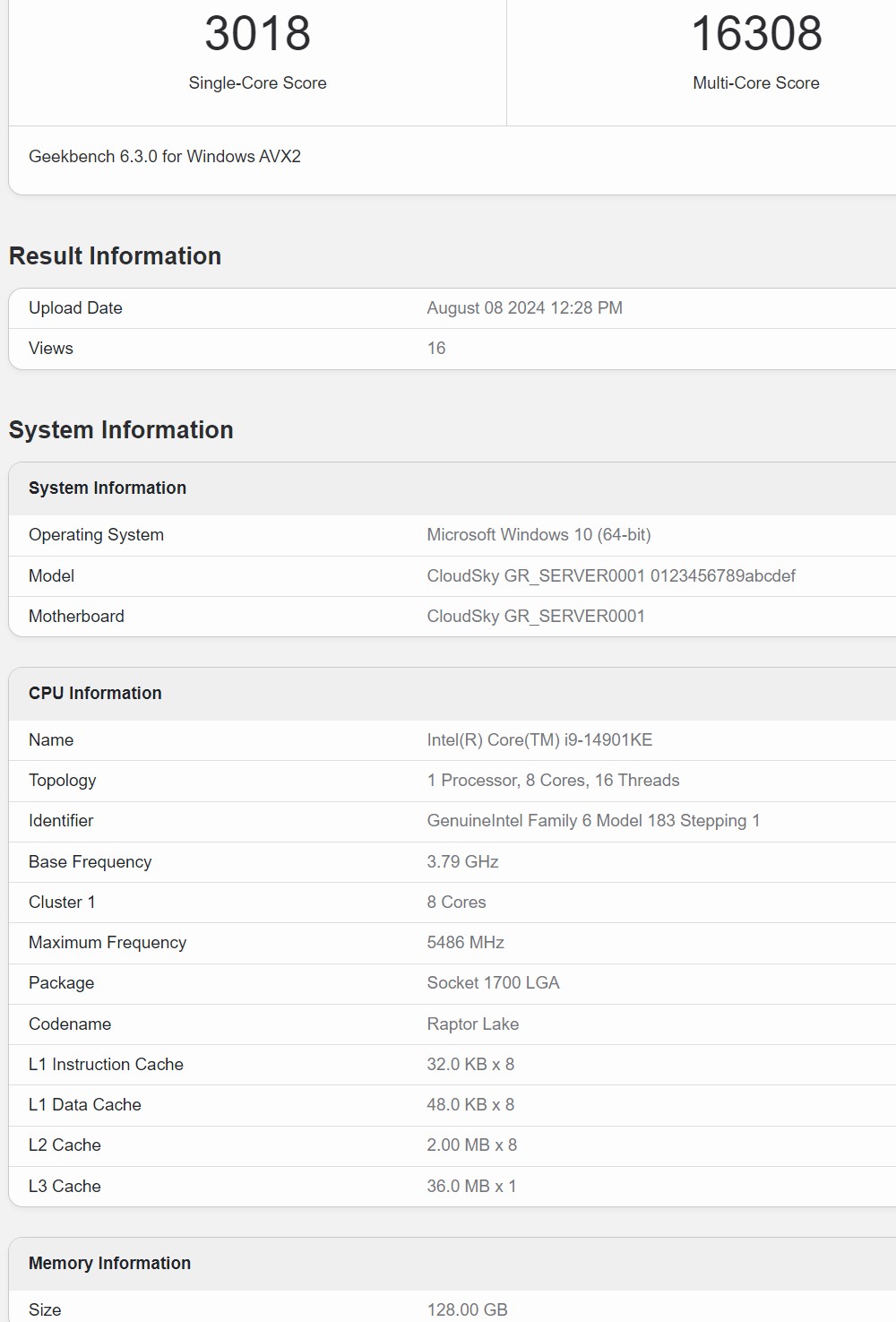
Task: Click the Model value CloudSky GR_SERVER0001 0123456789abcdef
Action: 611,576
